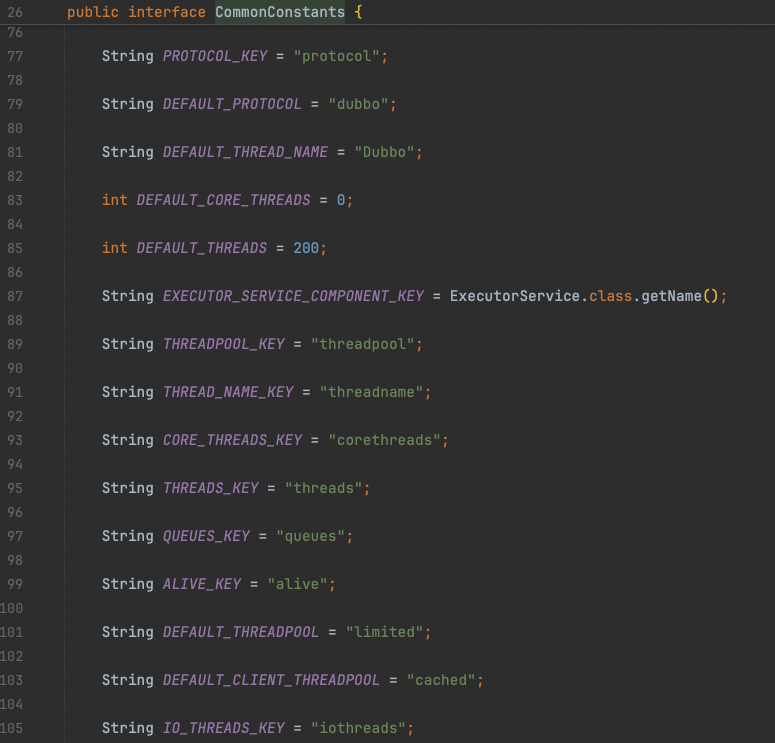The height and width of the screenshot is (743, 775).
Task: Click the IO_THREADS_KEY constant
Action: pyautogui.click(x=224, y=728)
